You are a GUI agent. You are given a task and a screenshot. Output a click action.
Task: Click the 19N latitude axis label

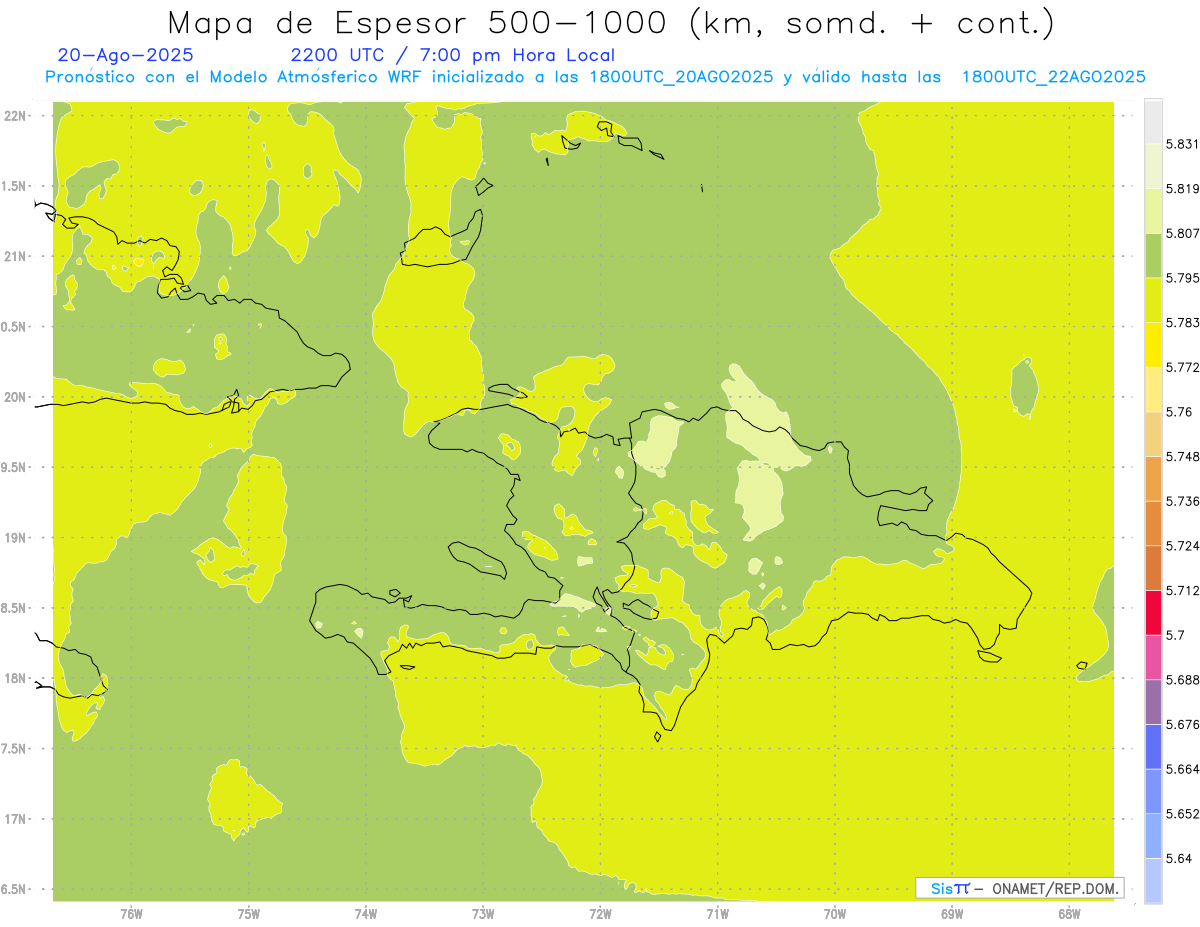(16, 538)
